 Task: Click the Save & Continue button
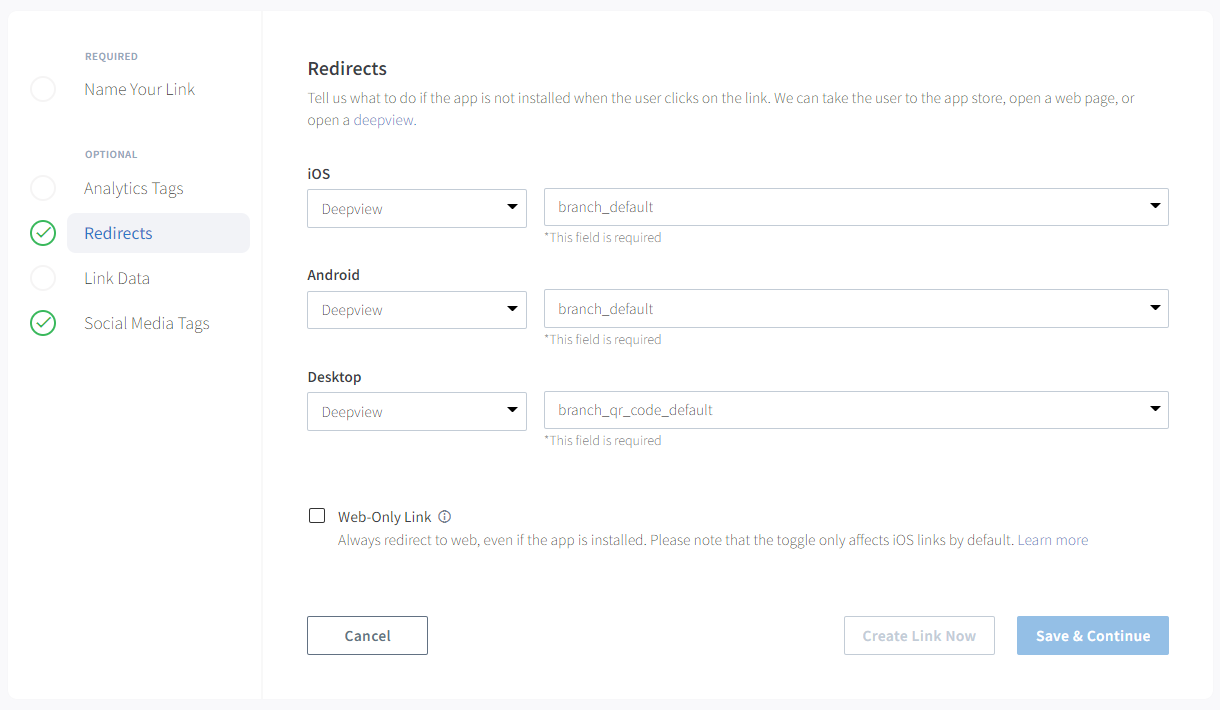point(1092,636)
